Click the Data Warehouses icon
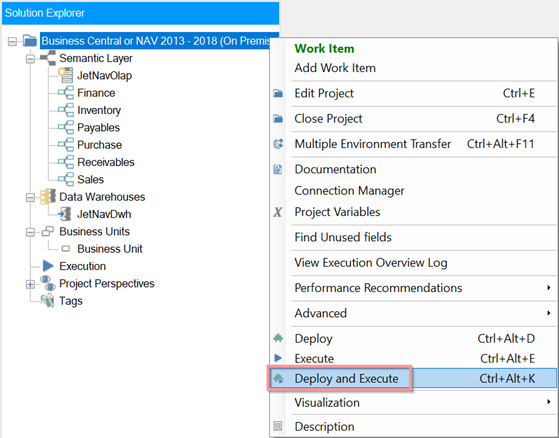559x438 pixels. point(48,197)
